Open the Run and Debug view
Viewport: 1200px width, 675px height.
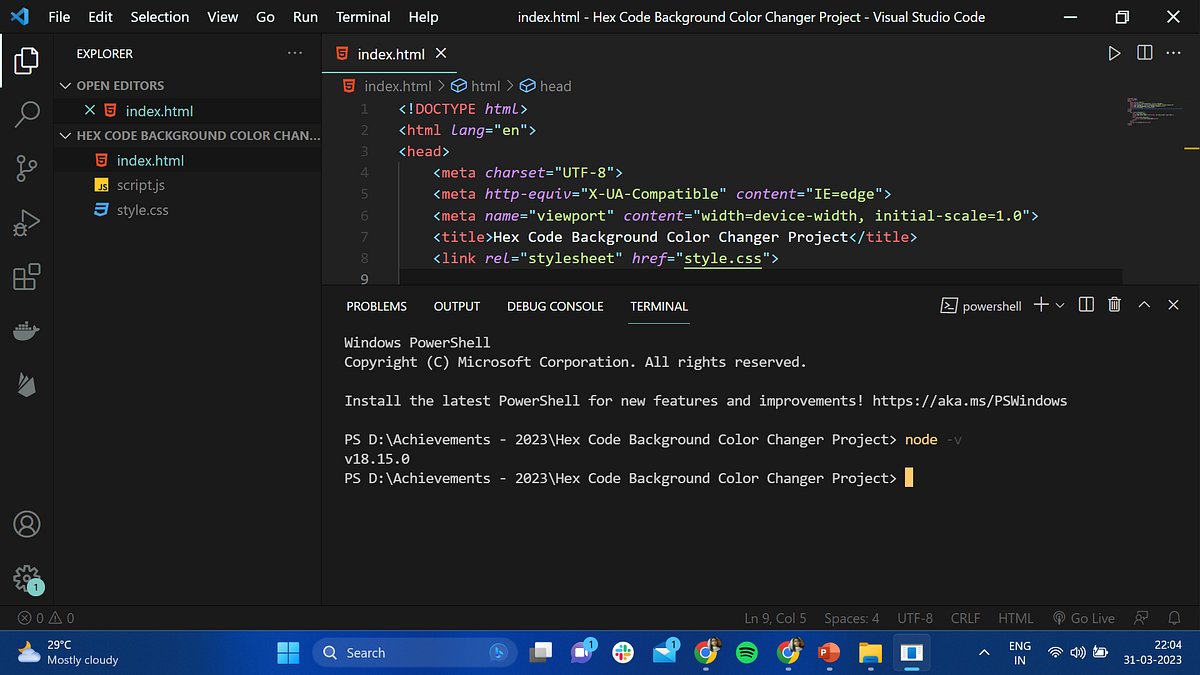[x=26, y=222]
